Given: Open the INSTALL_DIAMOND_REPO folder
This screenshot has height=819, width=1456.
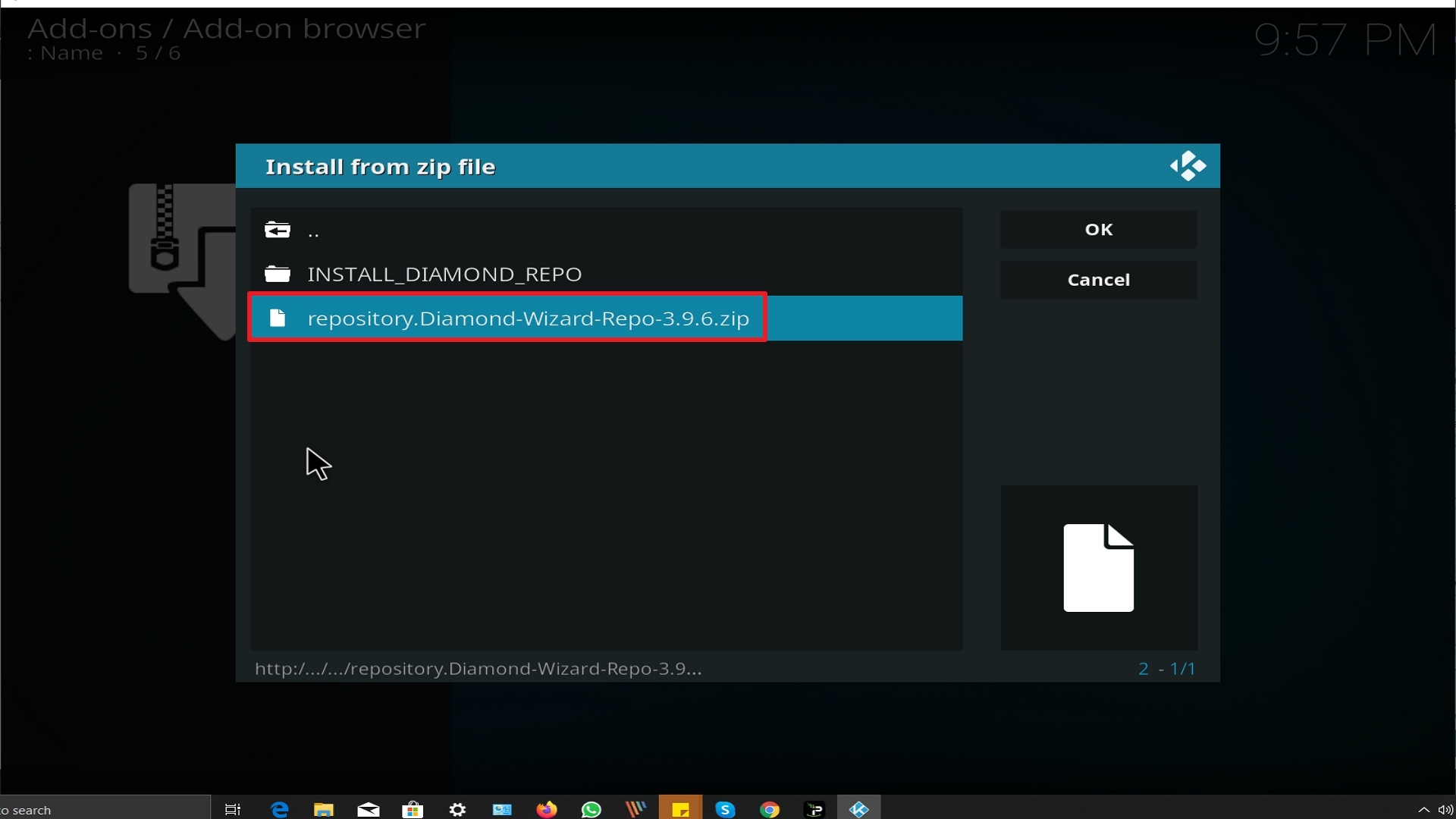Looking at the screenshot, I should (606, 274).
